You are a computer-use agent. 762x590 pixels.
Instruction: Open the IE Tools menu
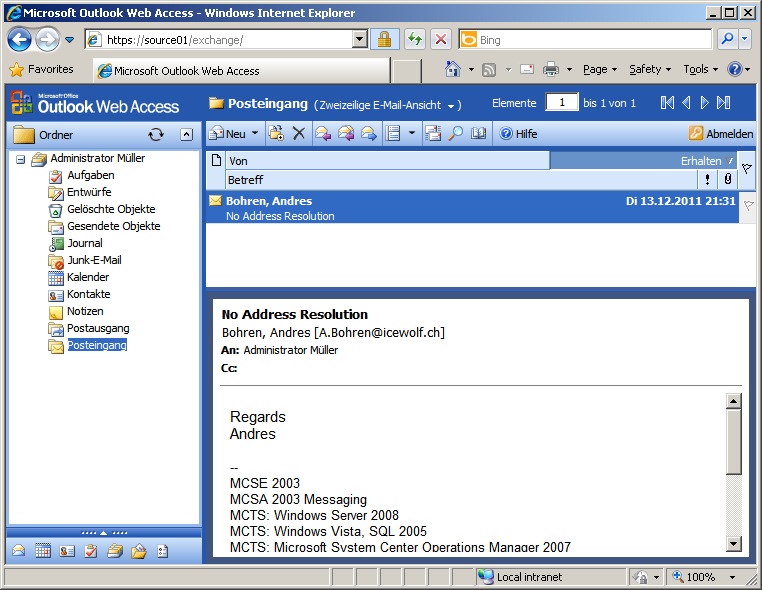(x=700, y=69)
